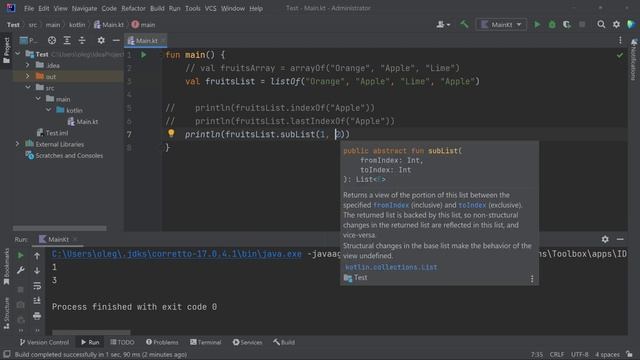The height and width of the screenshot is (360, 640).
Task: Open the Services tool window
Action: [247, 342]
